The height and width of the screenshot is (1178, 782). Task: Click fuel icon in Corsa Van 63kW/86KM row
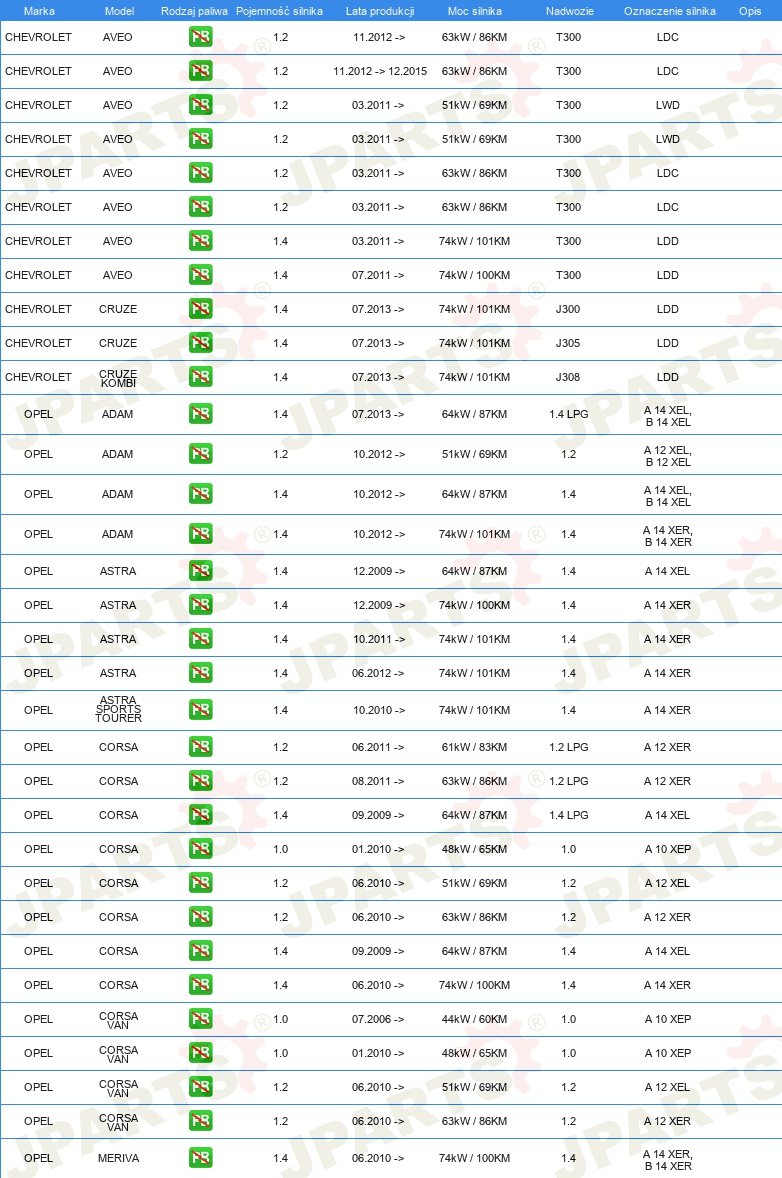click(201, 1121)
